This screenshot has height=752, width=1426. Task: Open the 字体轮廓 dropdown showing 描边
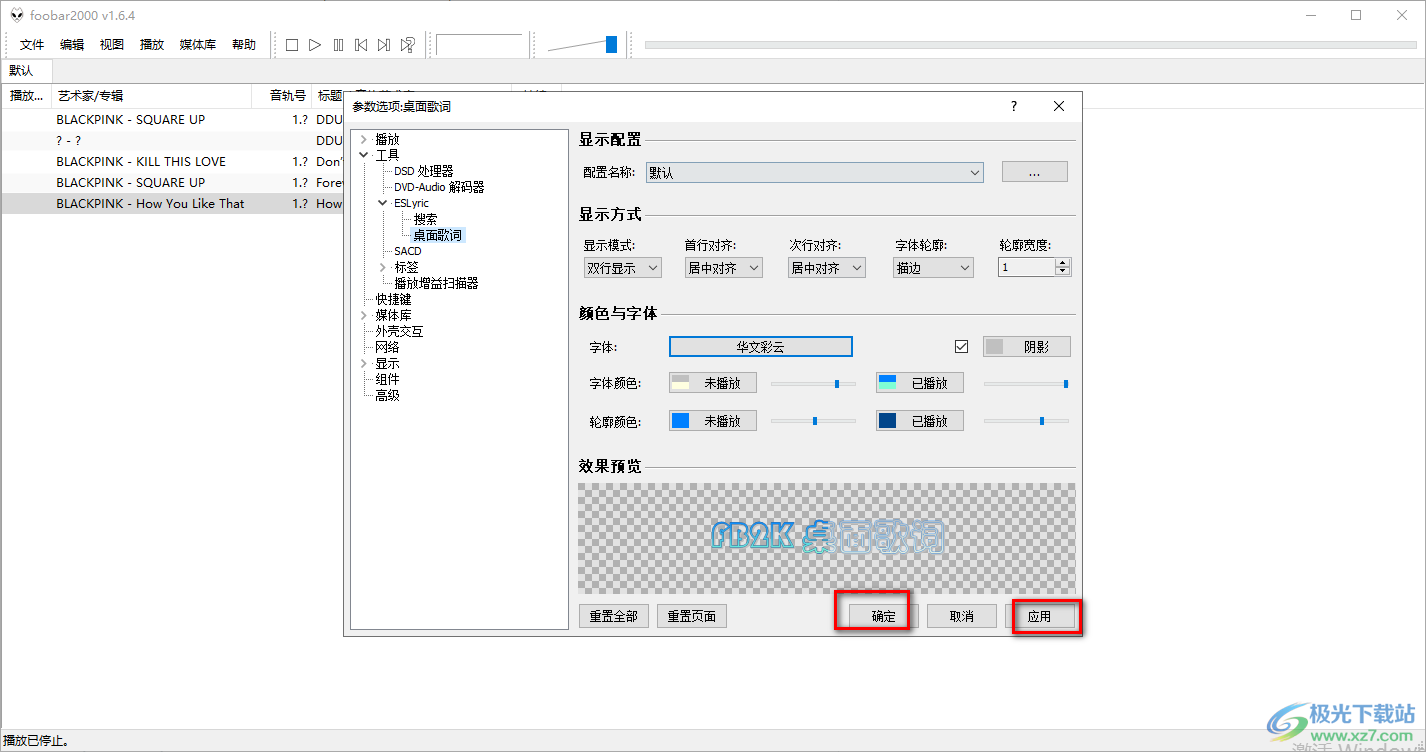pos(934,268)
